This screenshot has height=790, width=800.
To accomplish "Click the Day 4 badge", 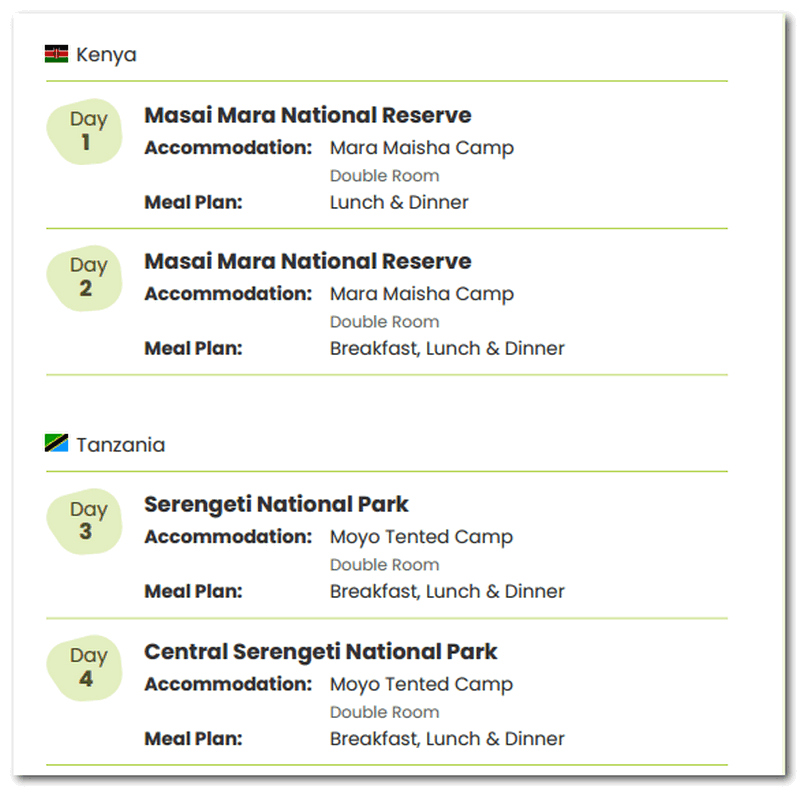I will [87, 667].
